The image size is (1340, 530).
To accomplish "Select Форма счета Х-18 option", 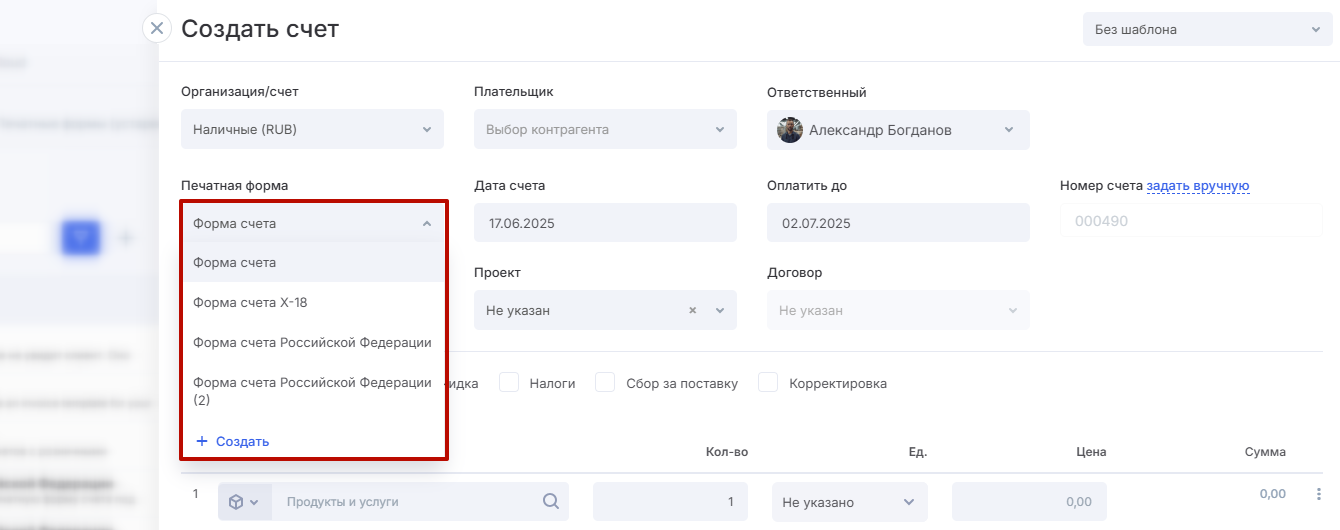I will coord(250,302).
